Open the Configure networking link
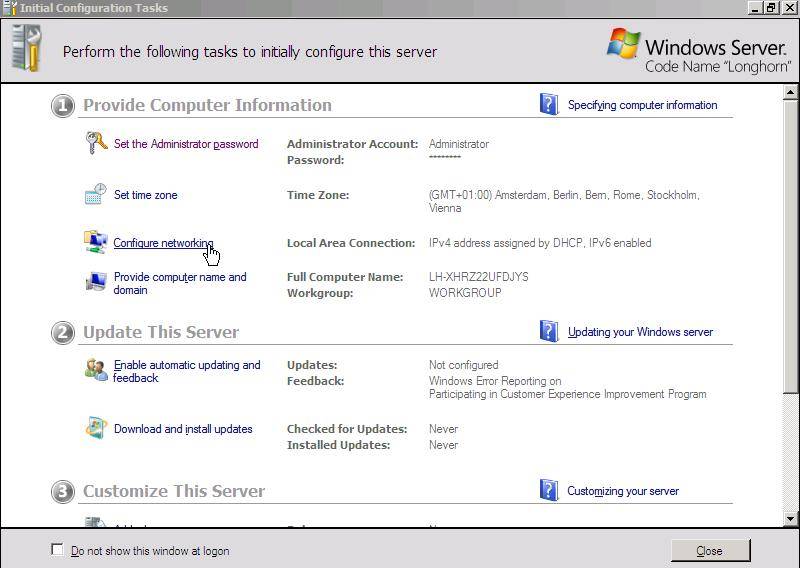Screen dimensions: 800x568 click(x=163, y=243)
